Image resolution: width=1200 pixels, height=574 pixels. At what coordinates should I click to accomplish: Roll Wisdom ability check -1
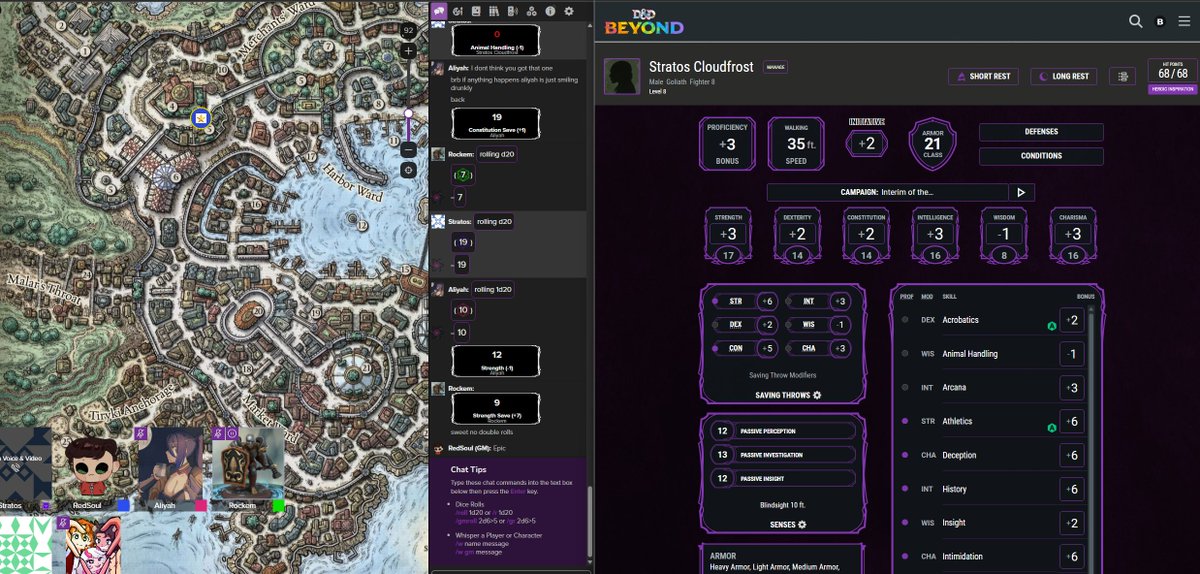coord(1003,234)
